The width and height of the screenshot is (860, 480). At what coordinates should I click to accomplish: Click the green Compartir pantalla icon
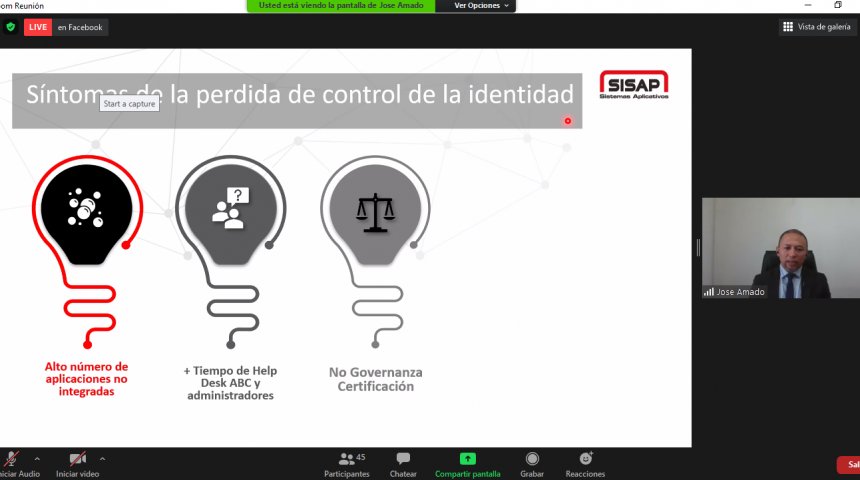click(467, 459)
